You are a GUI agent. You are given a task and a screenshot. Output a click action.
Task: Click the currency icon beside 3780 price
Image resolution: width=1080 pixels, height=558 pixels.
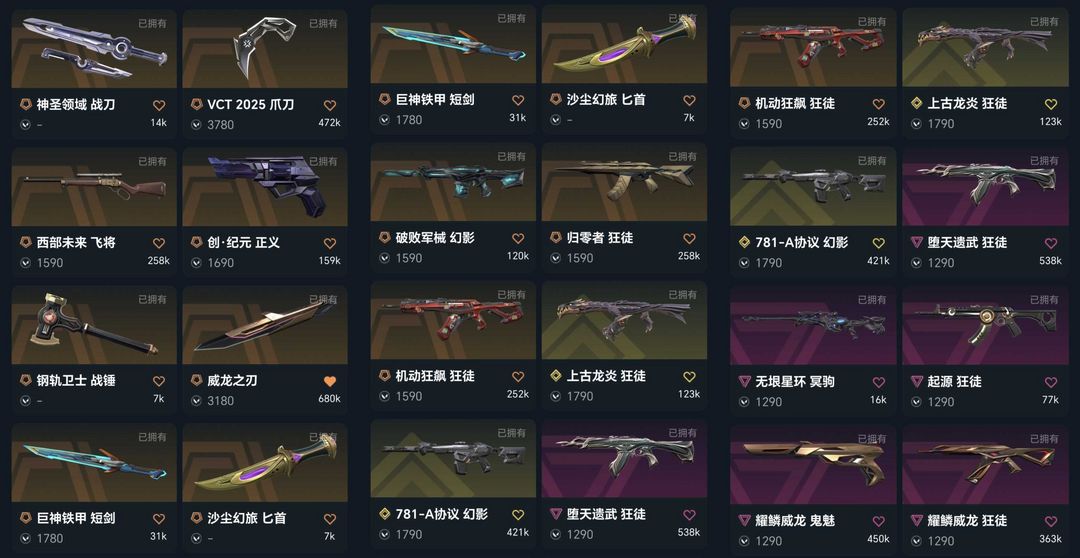(x=196, y=125)
